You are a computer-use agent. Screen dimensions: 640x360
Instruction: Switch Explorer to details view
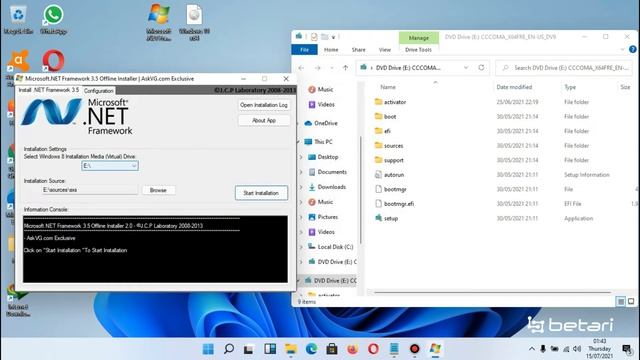point(620,302)
